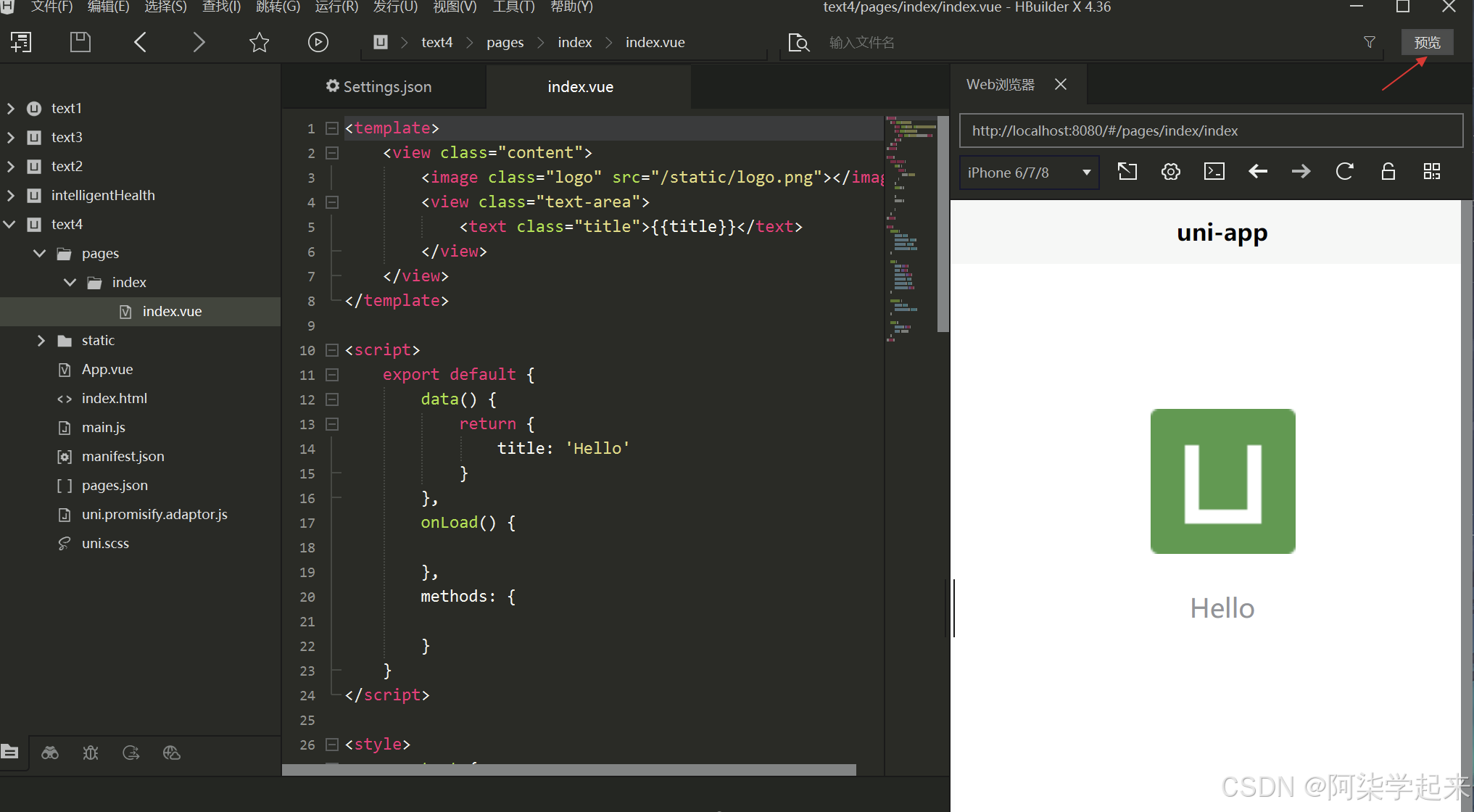Open the browser settings gear icon
The height and width of the screenshot is (812, 1474).
pos(1171,172)
